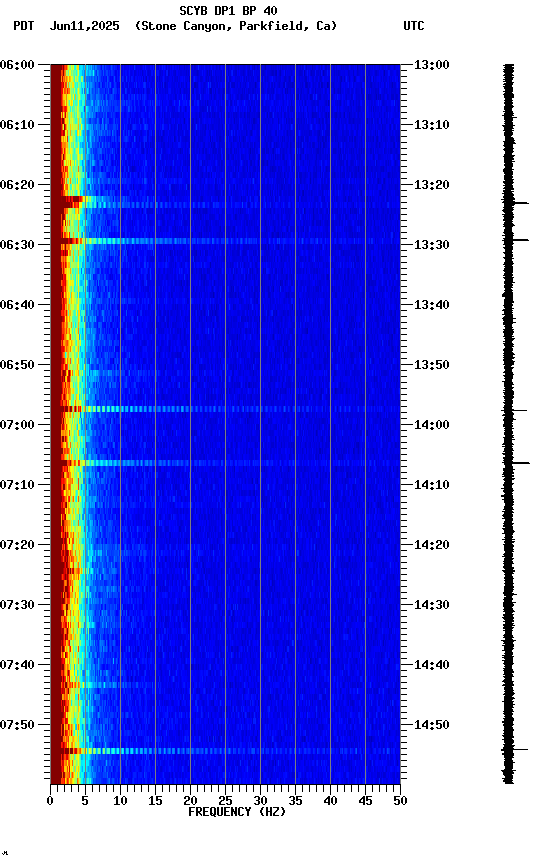Image resolution: width=552 pixels, height=864 pixels.
Task: Click the '5' frequency axis label
Action: [x=85, y=801]
